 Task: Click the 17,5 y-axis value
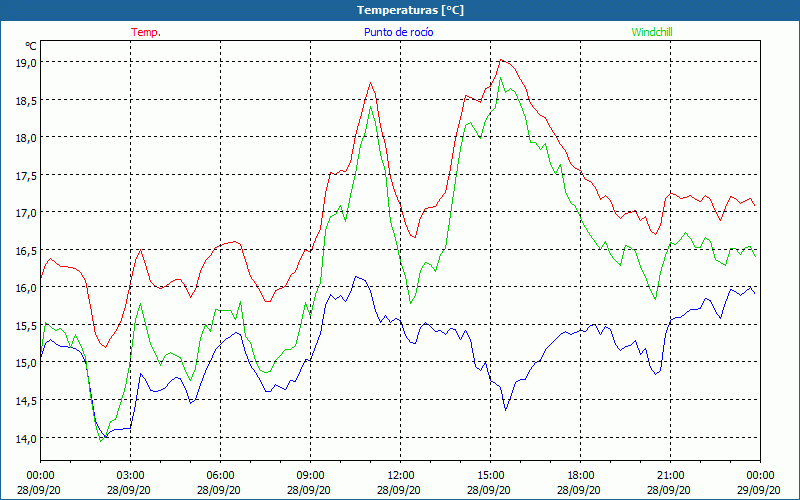[x=27, y=175]
